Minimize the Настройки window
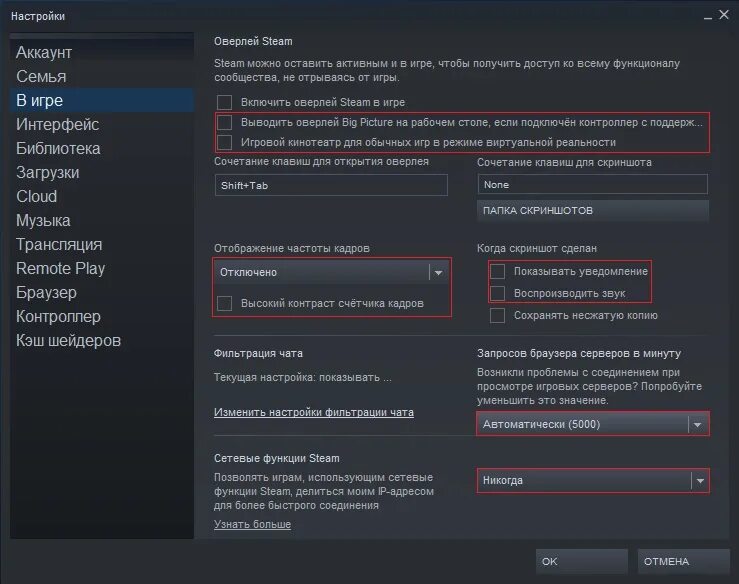Image resolution: width=739 pixels, height=584 pixels. pos(708,17)
